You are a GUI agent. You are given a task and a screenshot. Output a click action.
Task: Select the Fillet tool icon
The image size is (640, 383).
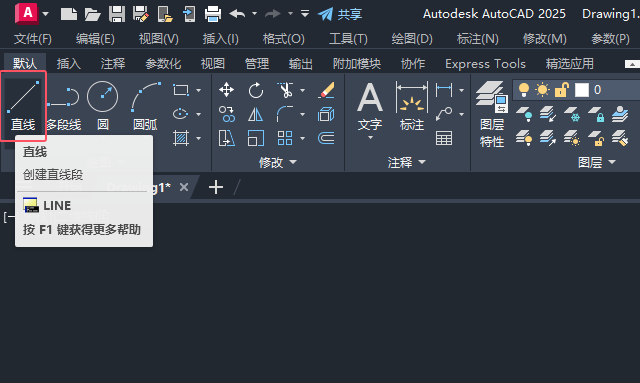pyautogui.click(x=285, y=114)
